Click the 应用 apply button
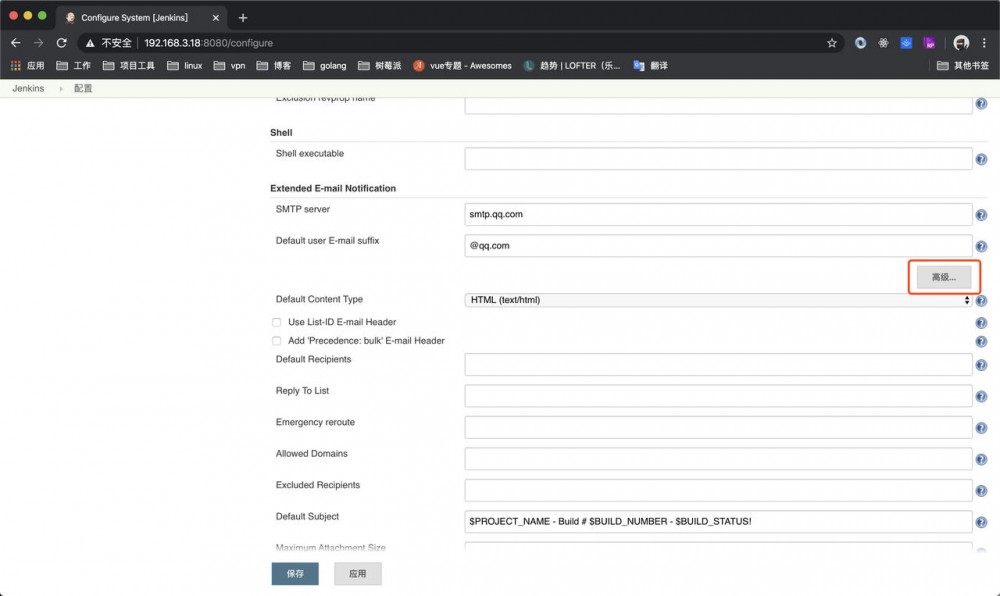This screenshot has height=596, width=1000. [357, 573]
